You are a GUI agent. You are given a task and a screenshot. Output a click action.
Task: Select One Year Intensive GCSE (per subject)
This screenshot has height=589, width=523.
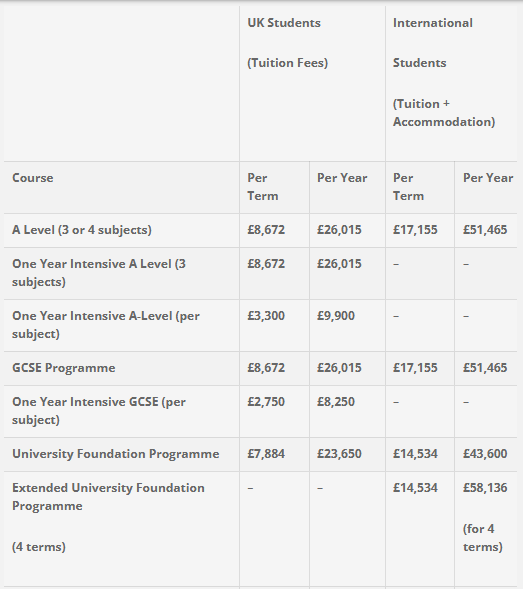click(99, 411)
